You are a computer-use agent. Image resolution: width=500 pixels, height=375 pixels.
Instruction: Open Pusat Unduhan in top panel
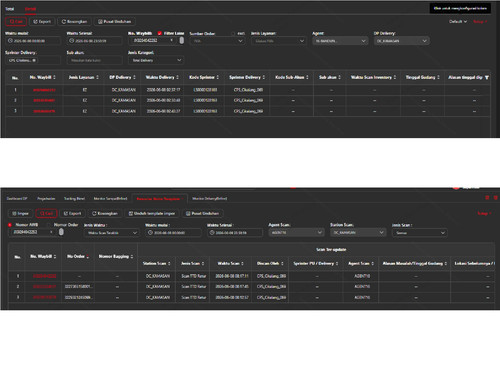click(114, 22)
